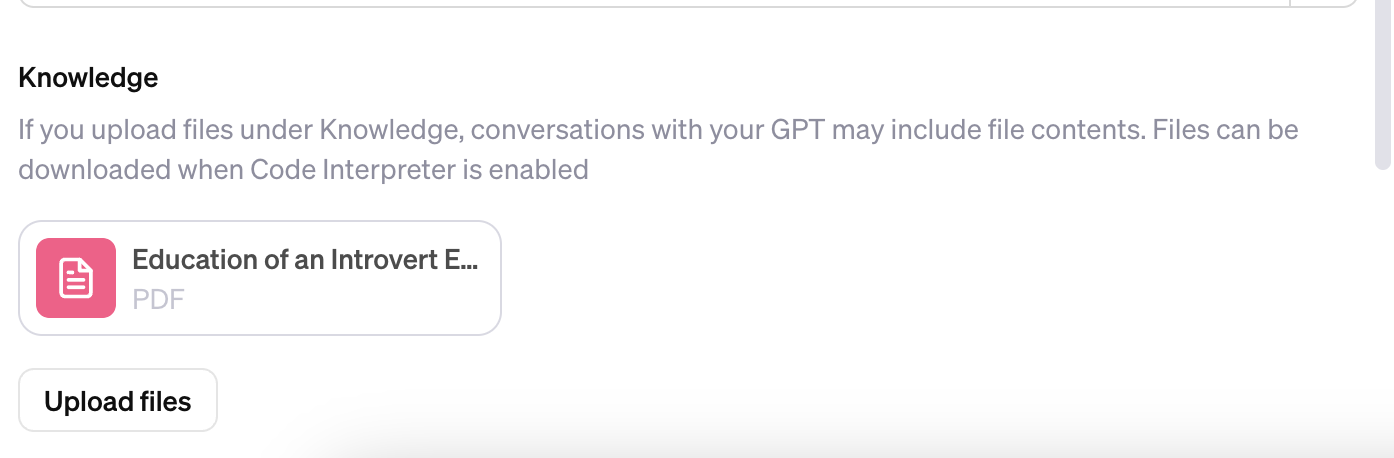Screen dimensions: 1394x458
Task: Click the first line of the Knowledge description
Action: coord(657,131)
